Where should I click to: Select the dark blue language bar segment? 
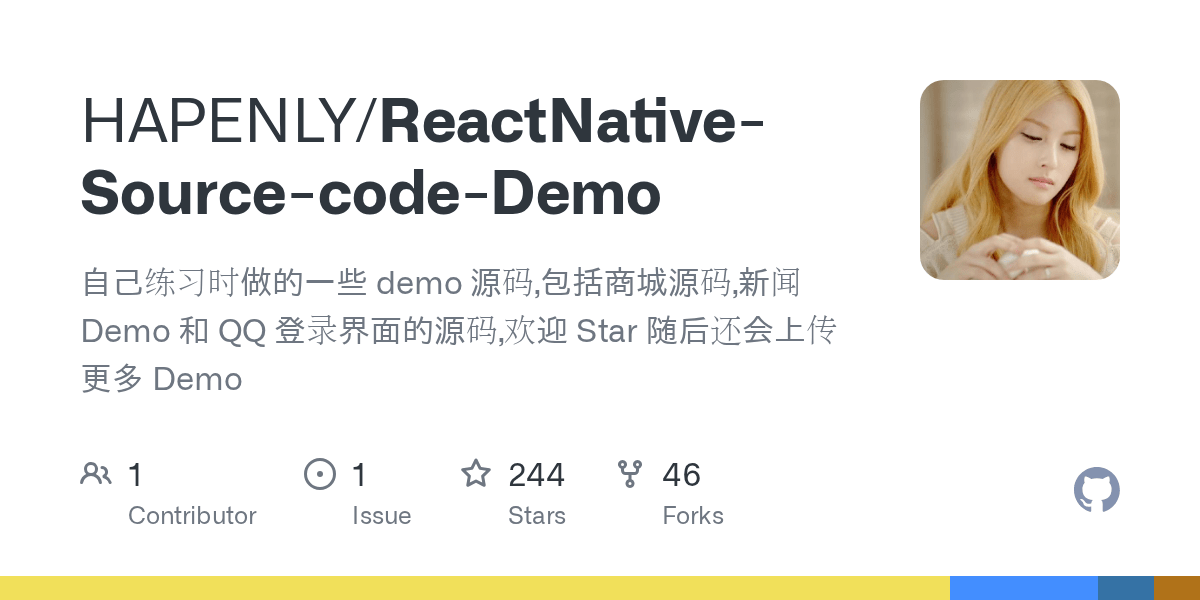click(1126, 588)
